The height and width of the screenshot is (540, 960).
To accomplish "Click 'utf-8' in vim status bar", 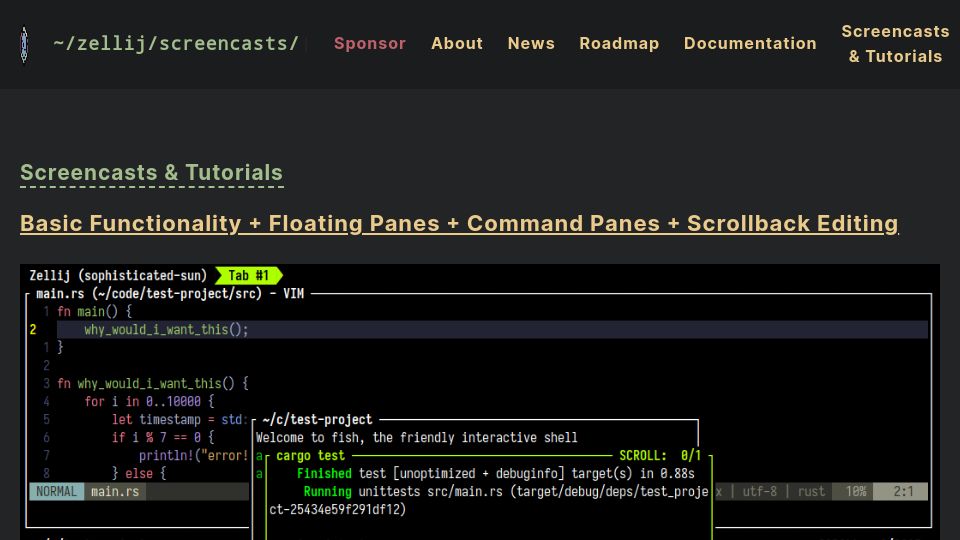I will pos(759,492).
